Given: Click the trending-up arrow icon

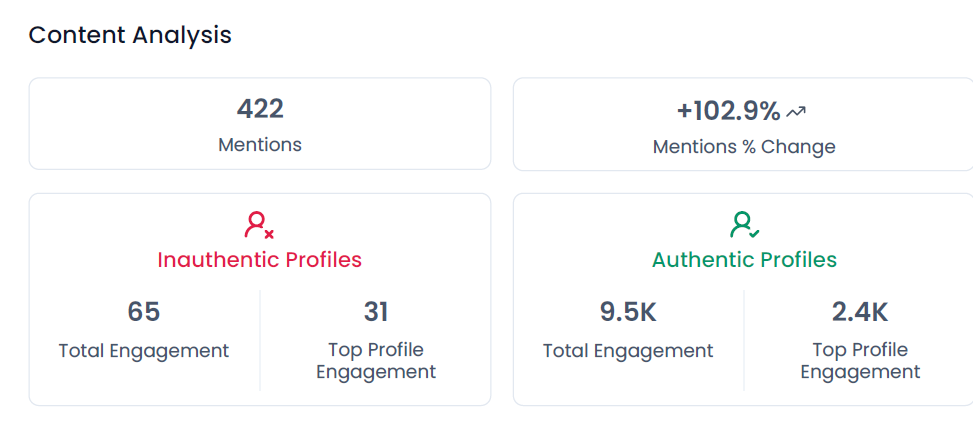Looking at the screenshot, I should click(x=796, y=111).
